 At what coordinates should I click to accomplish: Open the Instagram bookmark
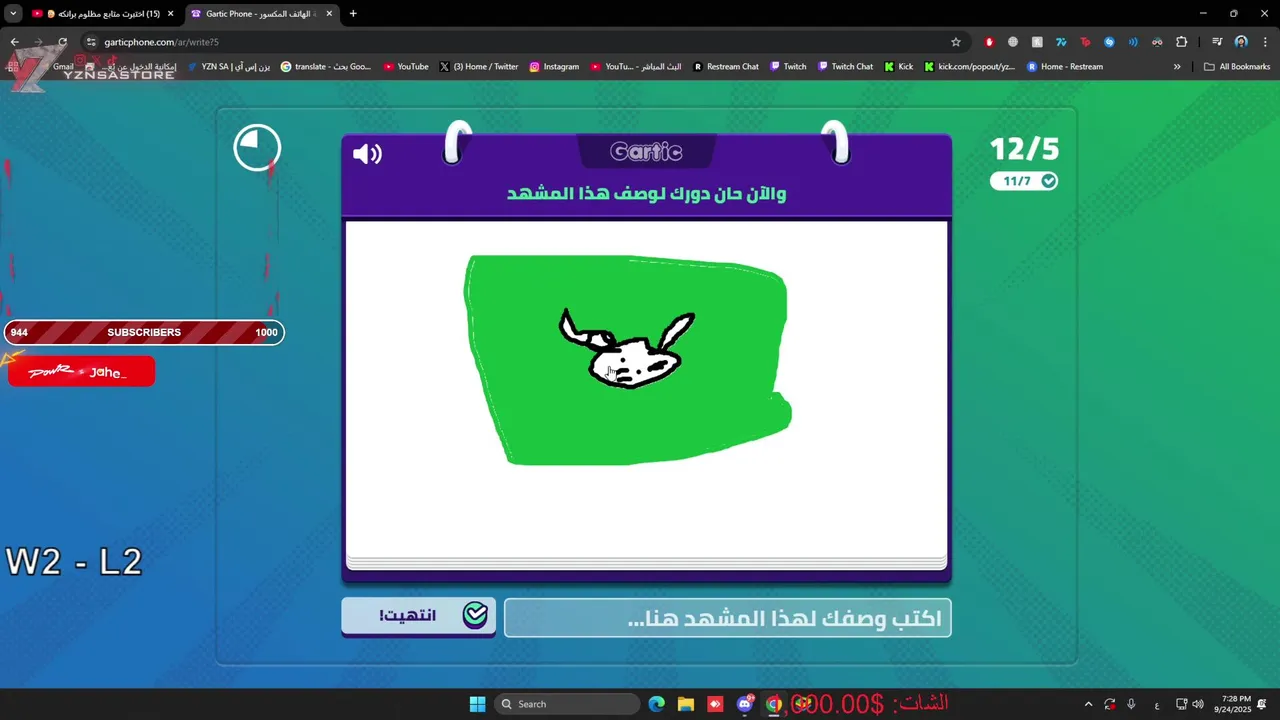click(554, 67)
